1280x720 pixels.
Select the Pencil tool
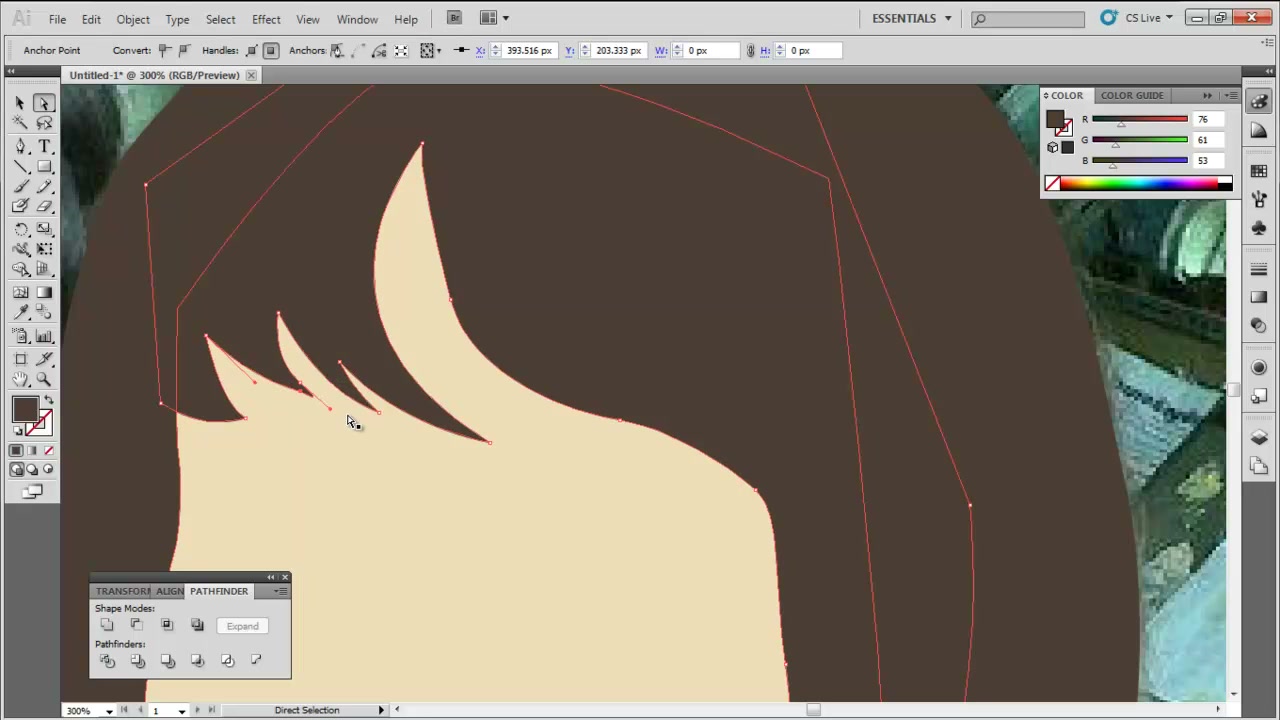(44, 186)
